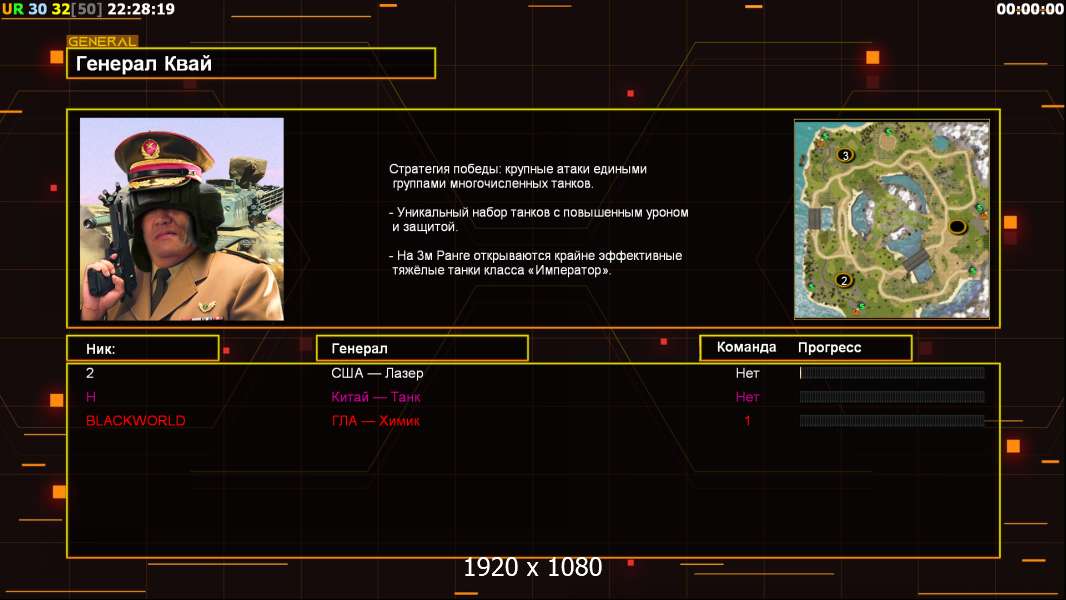This screenshot has height=600, width=1066.
Task: Click start position 3 on the minimap
Action: coord(845,155)
